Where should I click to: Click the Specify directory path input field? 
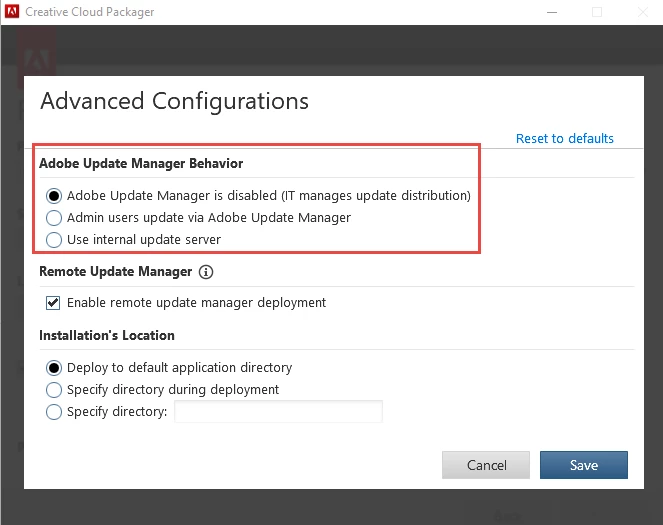278,411
